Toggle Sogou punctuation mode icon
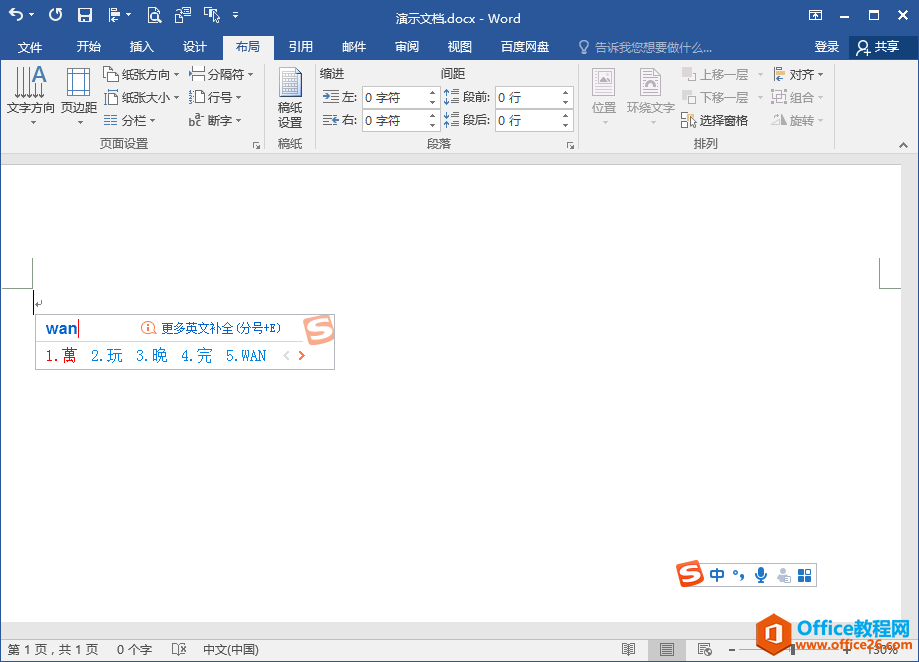Screen dimensions: 919x662 [738, 575]
